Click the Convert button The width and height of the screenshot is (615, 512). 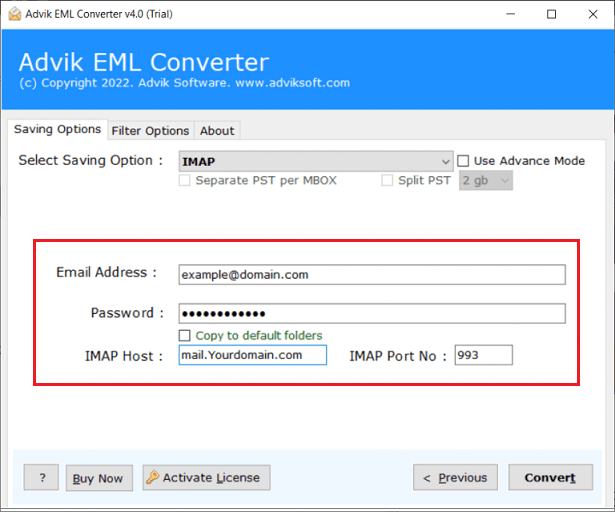point(550,477)
